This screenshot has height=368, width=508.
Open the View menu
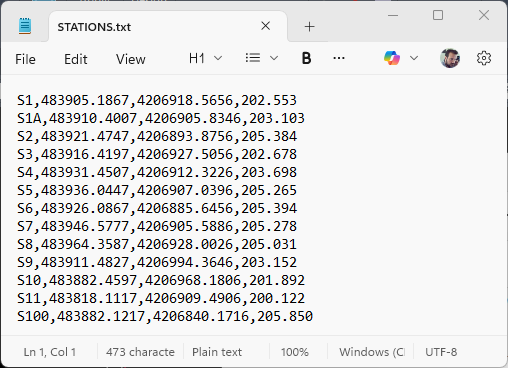click(131, 59)
